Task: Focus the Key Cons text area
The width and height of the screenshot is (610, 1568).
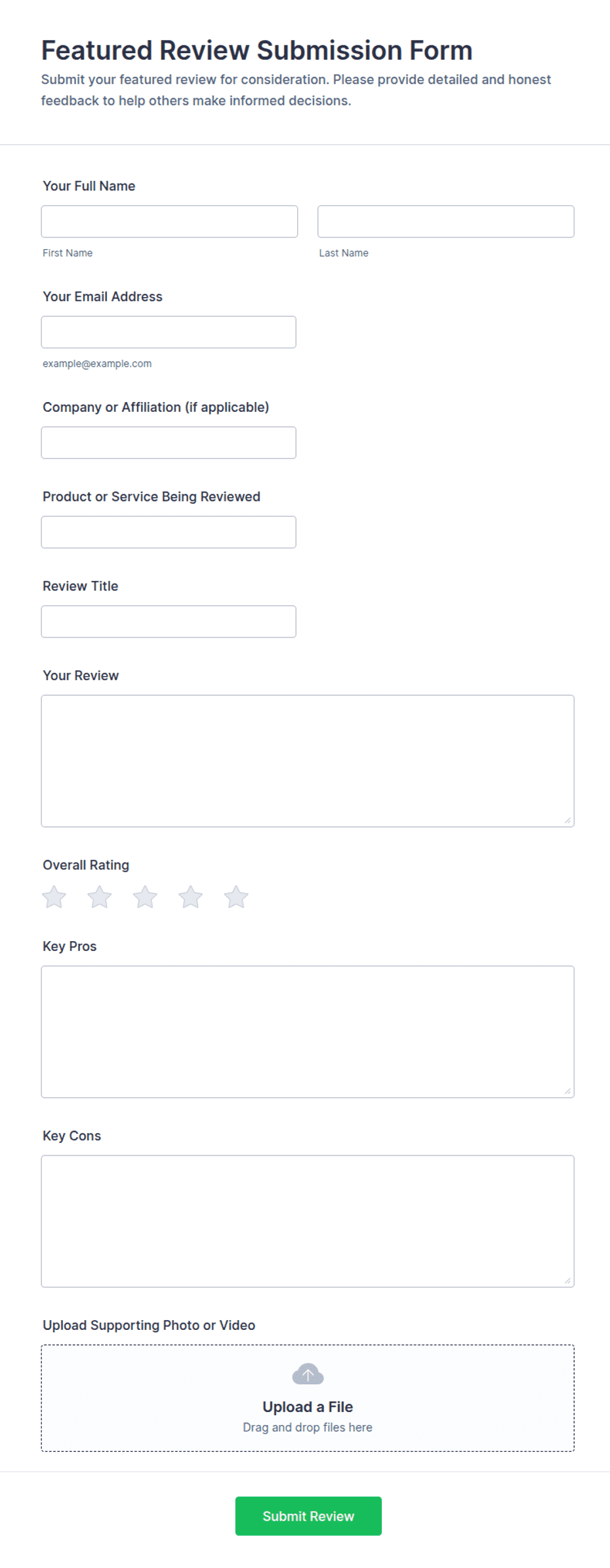Action: tap(308, 1221)
